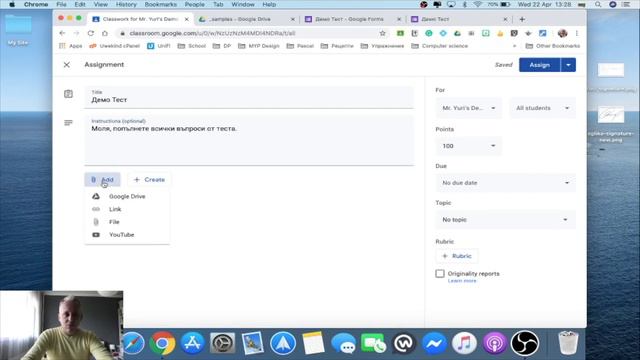The width and height of the screenshot is (640, 360).
Task: Open the UniFi bookmark
Action: 158,46
